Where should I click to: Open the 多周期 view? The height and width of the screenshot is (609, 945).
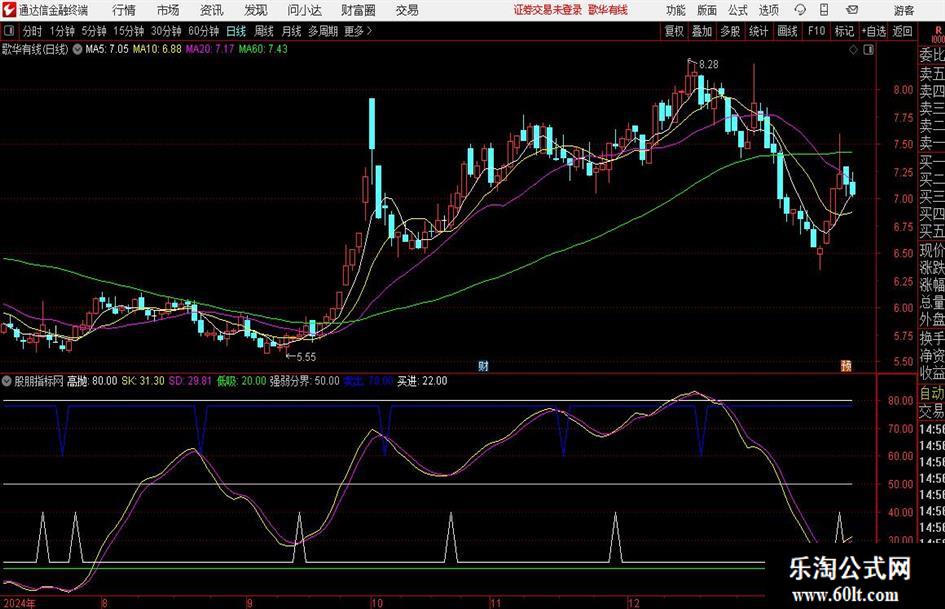click(323, 31)
